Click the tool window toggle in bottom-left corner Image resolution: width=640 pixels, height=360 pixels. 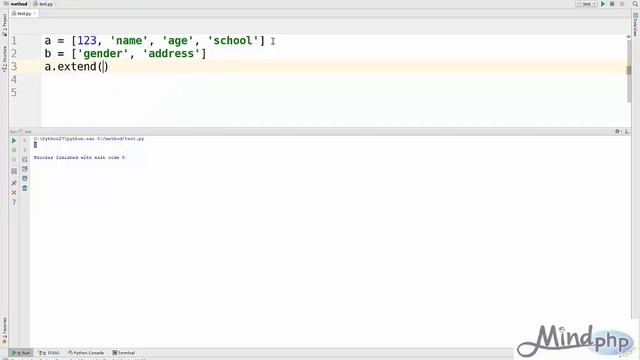(5, 358)
